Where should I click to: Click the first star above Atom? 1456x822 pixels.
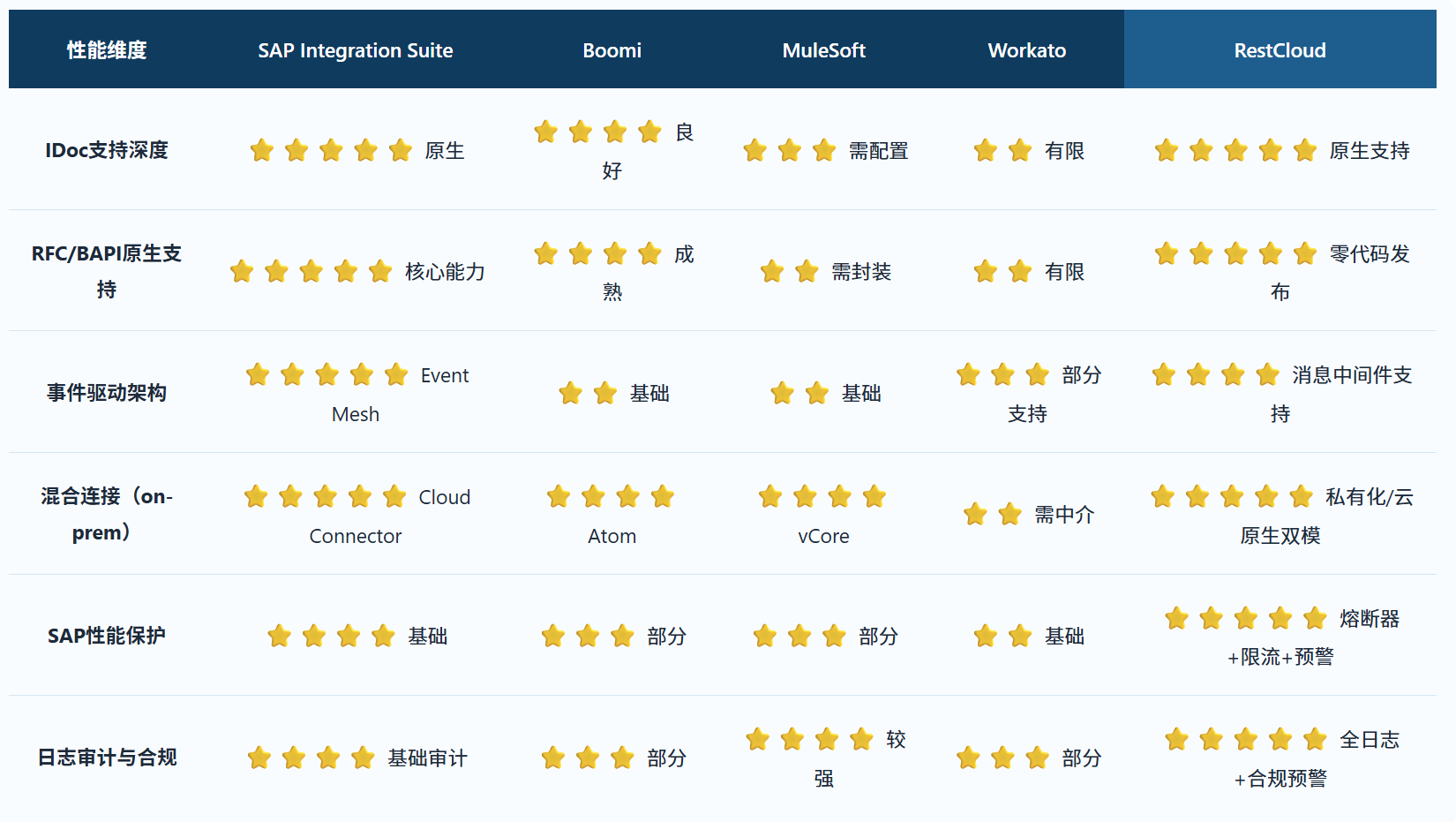pos(559,496)
